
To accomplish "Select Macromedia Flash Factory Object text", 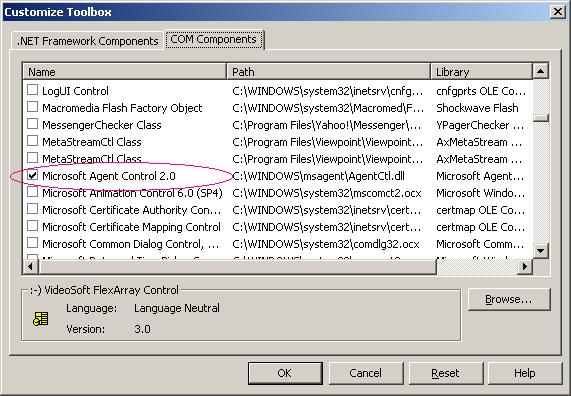I will point(122,108).
